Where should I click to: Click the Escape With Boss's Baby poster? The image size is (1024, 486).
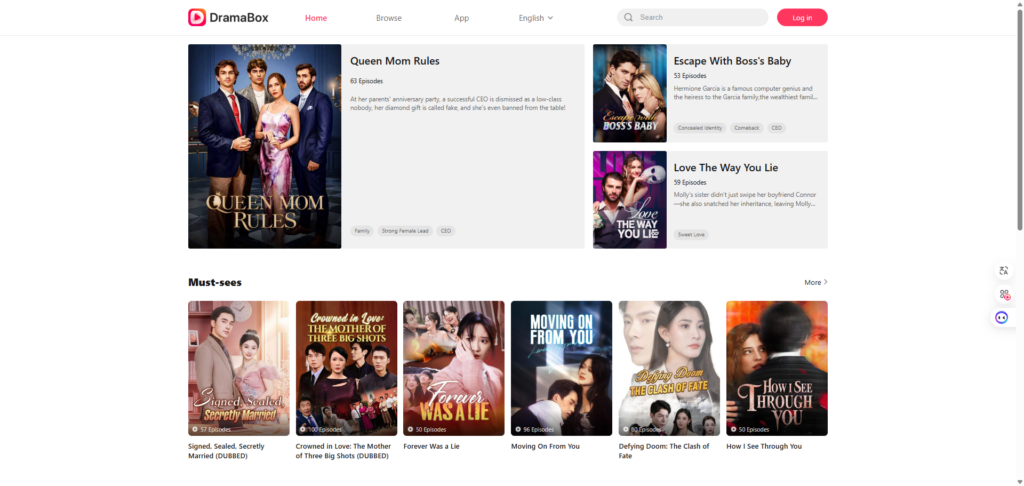tap(630, 93)
